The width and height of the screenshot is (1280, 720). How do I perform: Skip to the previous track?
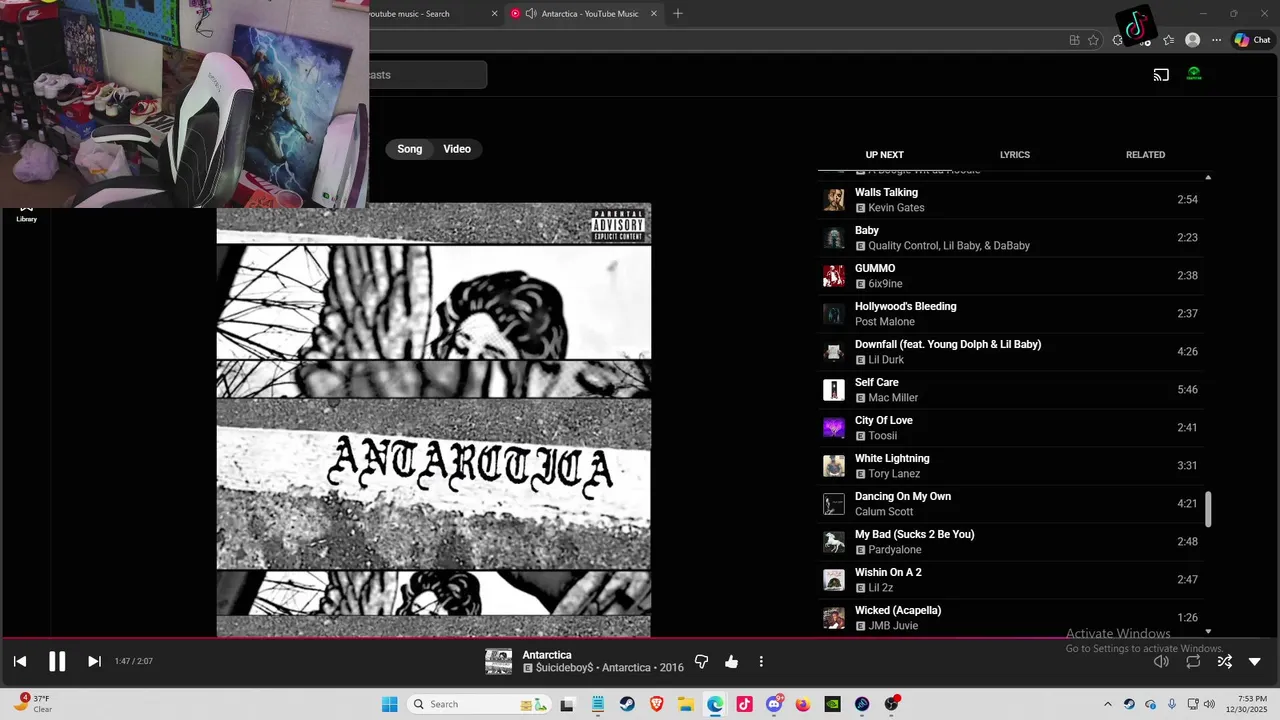coord(20,661)
